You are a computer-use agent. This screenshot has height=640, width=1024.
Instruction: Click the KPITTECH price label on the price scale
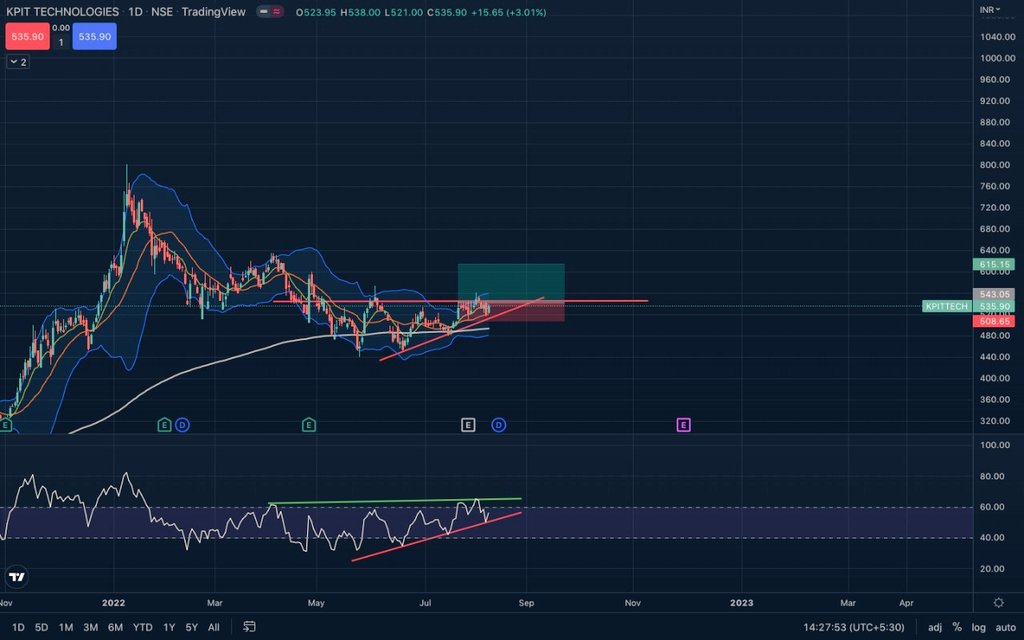coord(947,306)
